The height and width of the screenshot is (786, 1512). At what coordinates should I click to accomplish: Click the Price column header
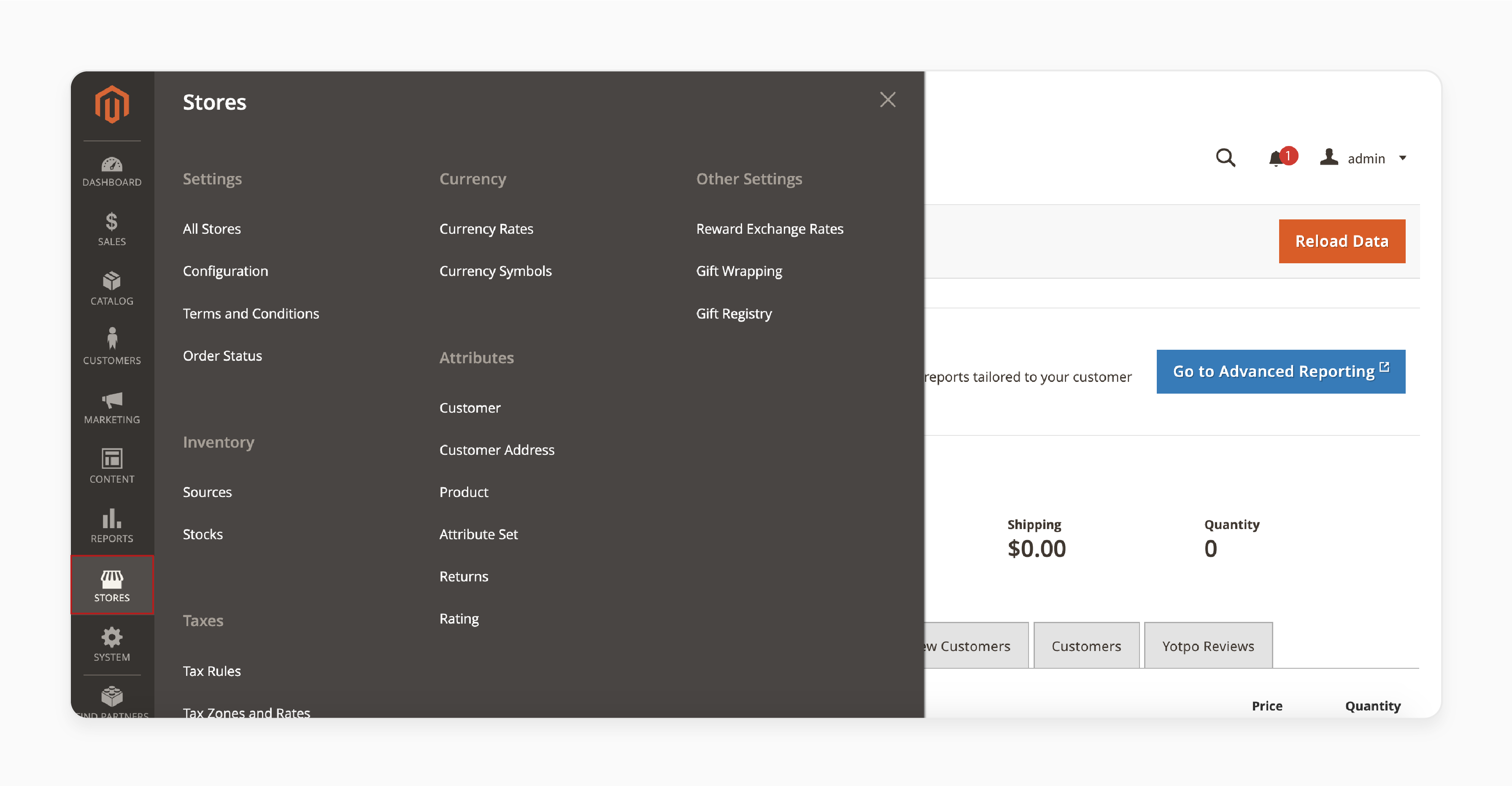(x=1266, y=705)
